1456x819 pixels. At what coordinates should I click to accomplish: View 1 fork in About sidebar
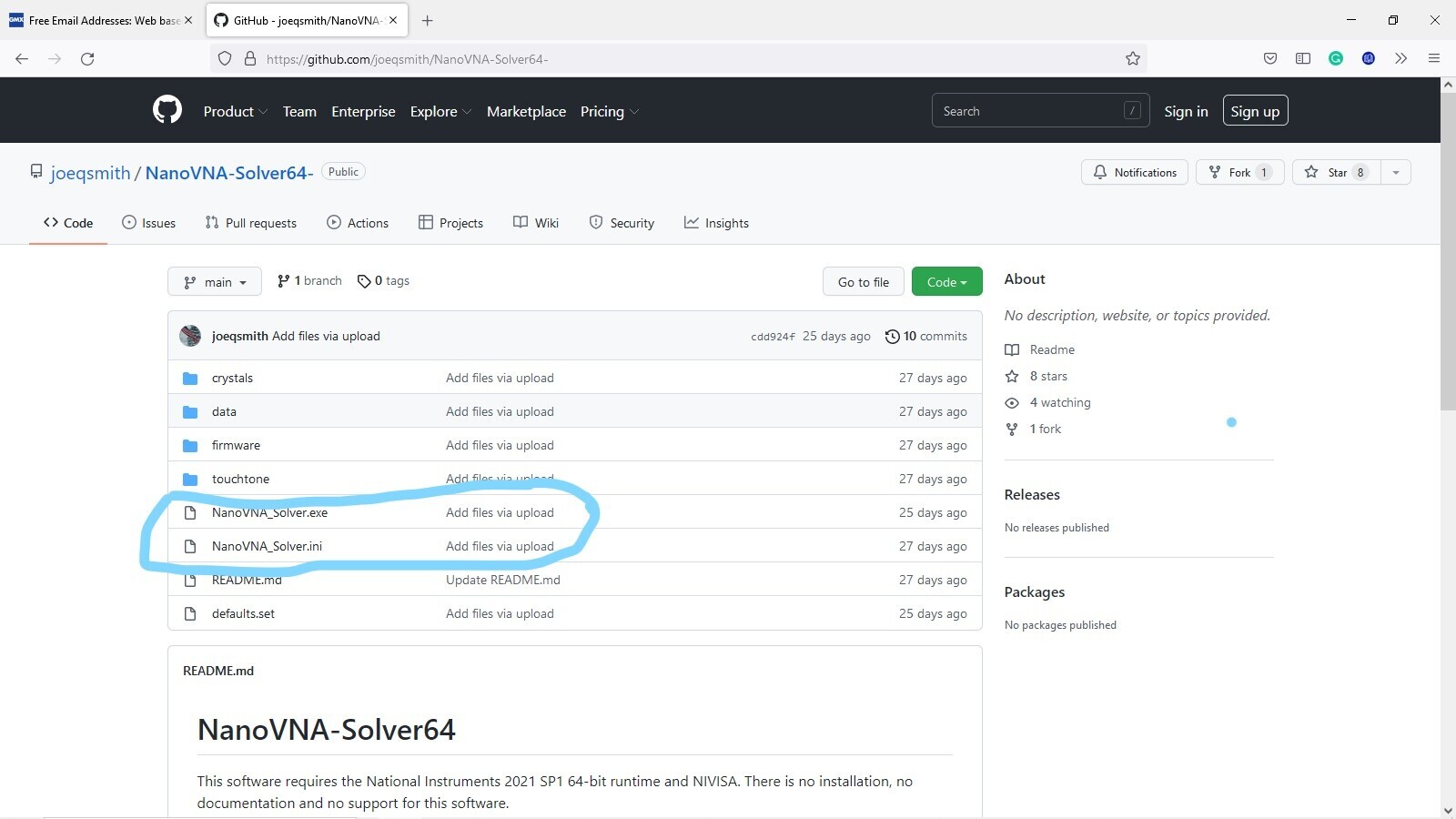coord(1033,429)
